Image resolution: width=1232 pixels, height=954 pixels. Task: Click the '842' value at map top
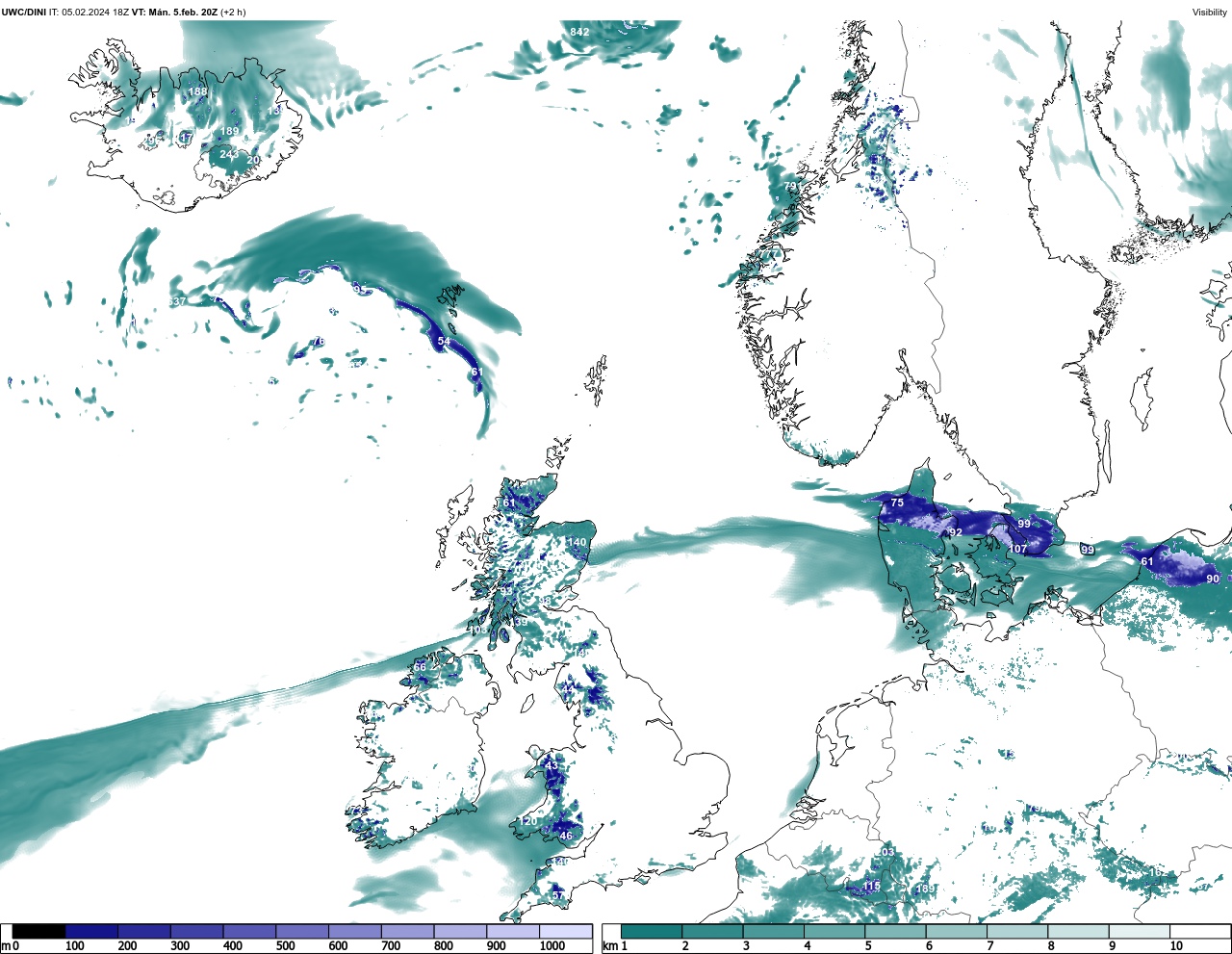(579, 32)
